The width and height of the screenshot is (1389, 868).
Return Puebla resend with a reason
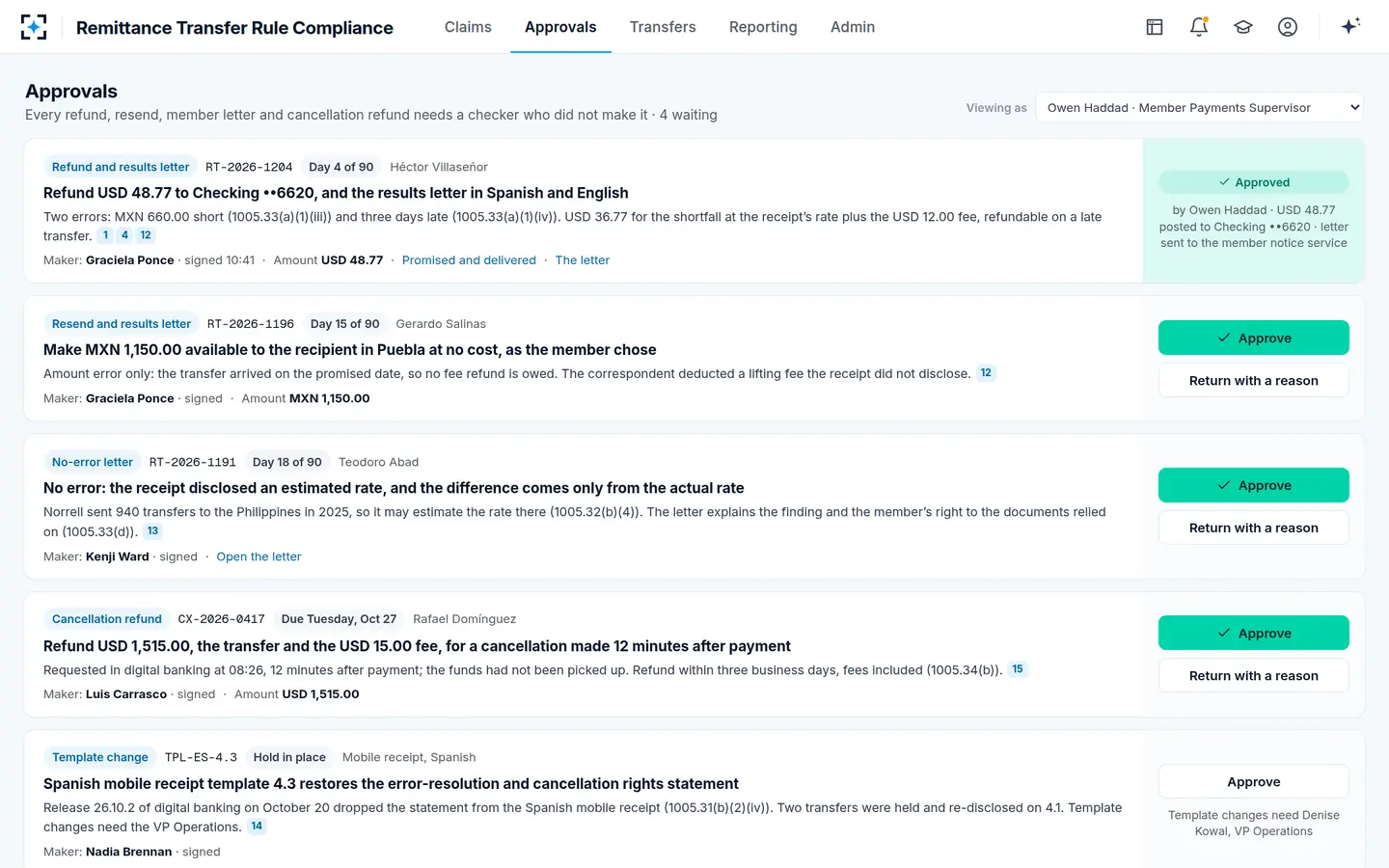pos(1254,381)
